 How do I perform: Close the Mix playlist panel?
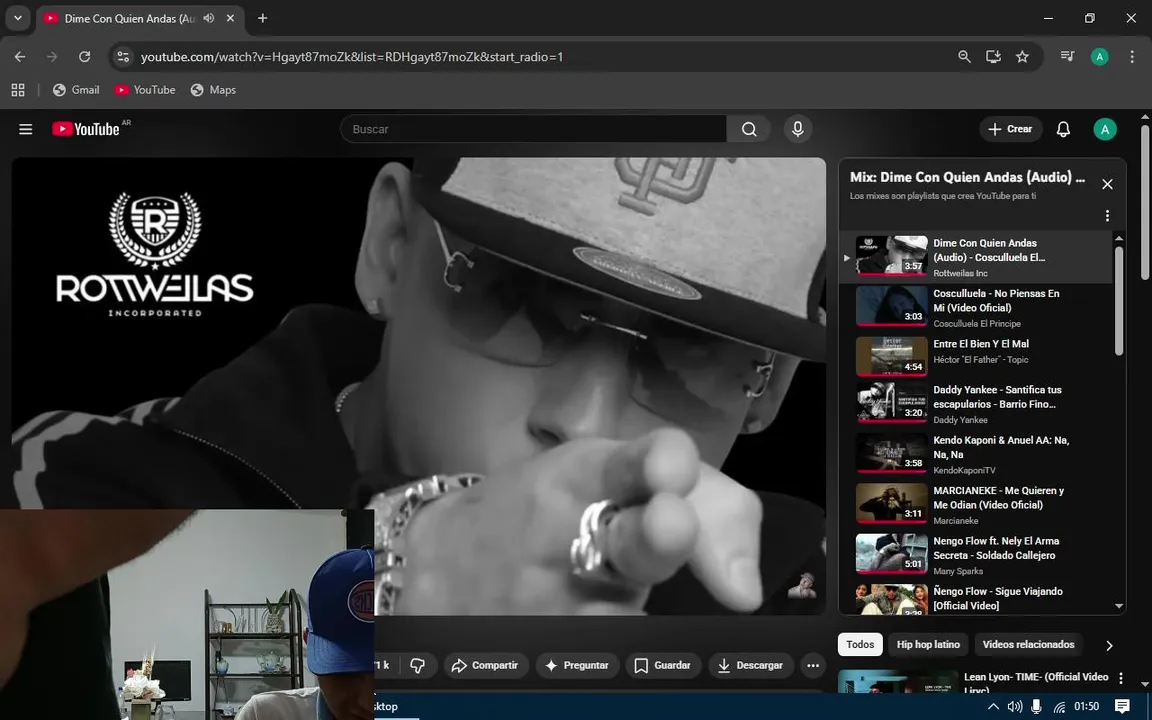1107,184
